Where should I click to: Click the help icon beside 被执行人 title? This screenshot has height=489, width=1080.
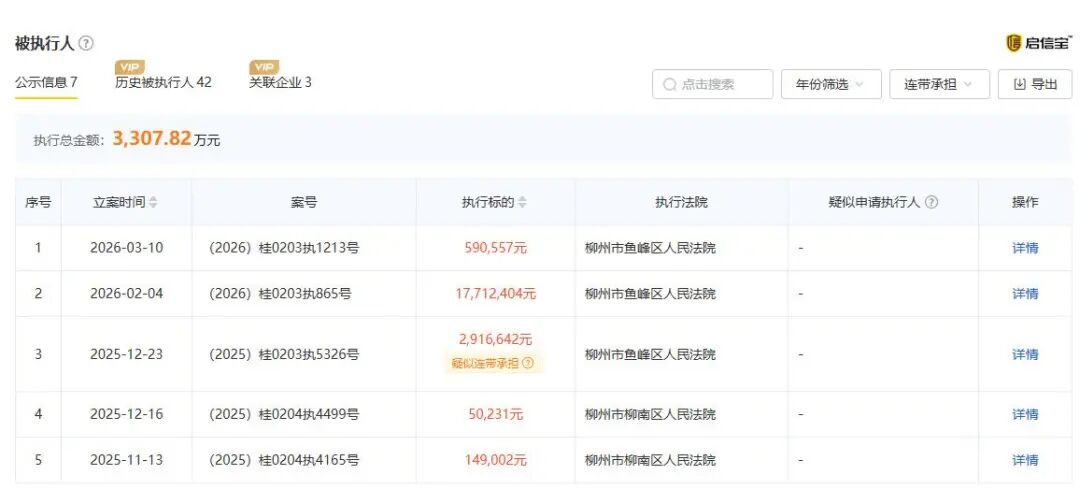(x=87, y=43)
